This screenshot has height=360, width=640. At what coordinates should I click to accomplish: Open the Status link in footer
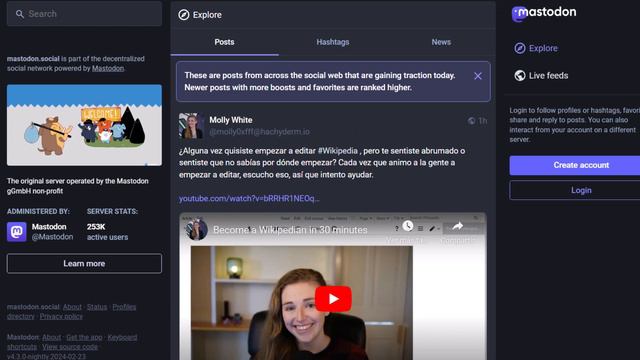click(x=97, y=307)
